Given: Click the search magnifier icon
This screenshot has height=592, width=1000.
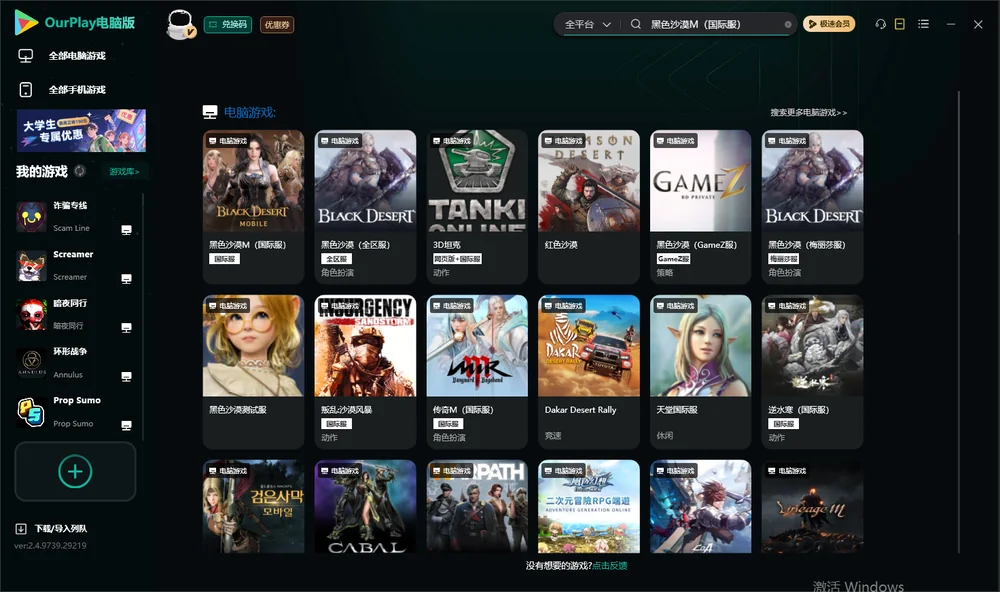Looking at the screenshot, I should click(636, 24).
